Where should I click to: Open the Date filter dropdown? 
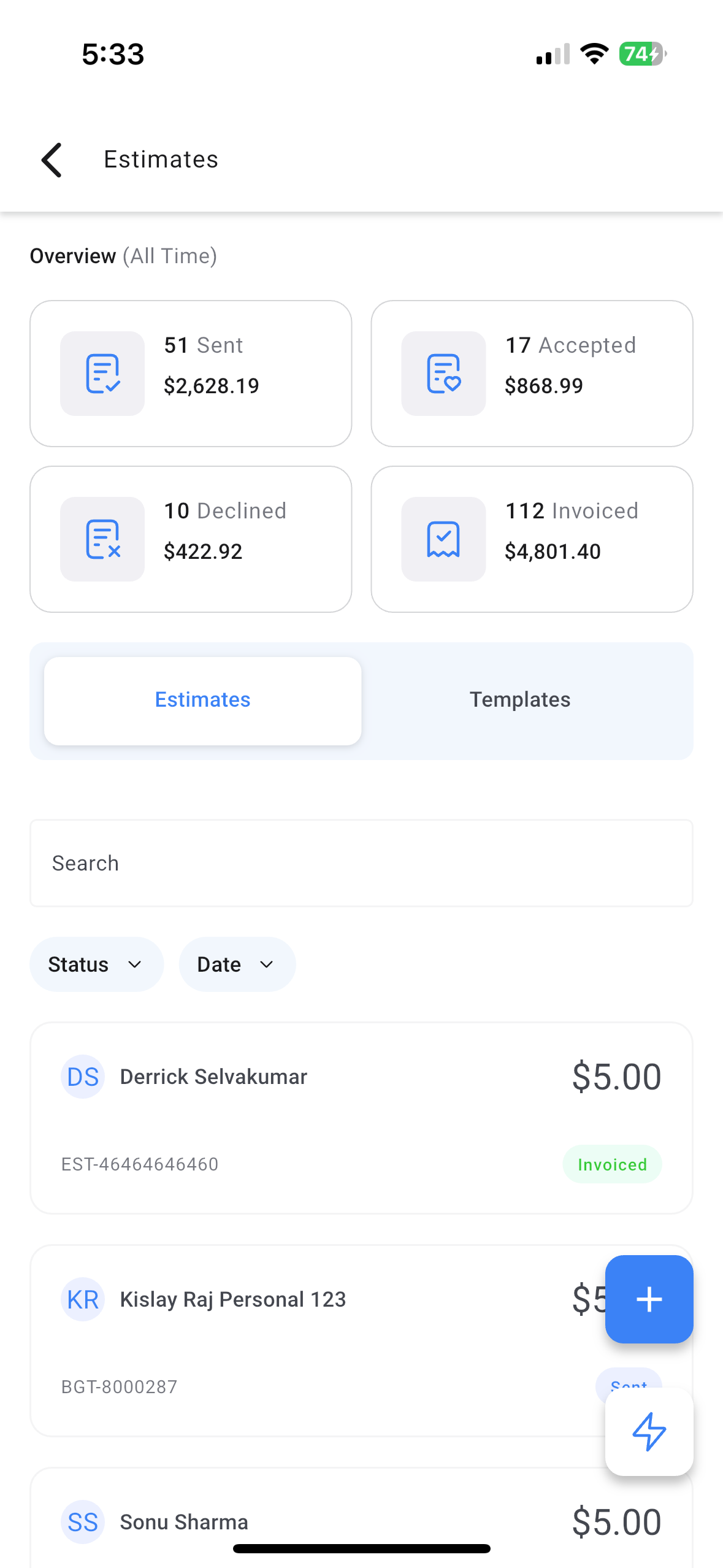[x=237, y=964]
